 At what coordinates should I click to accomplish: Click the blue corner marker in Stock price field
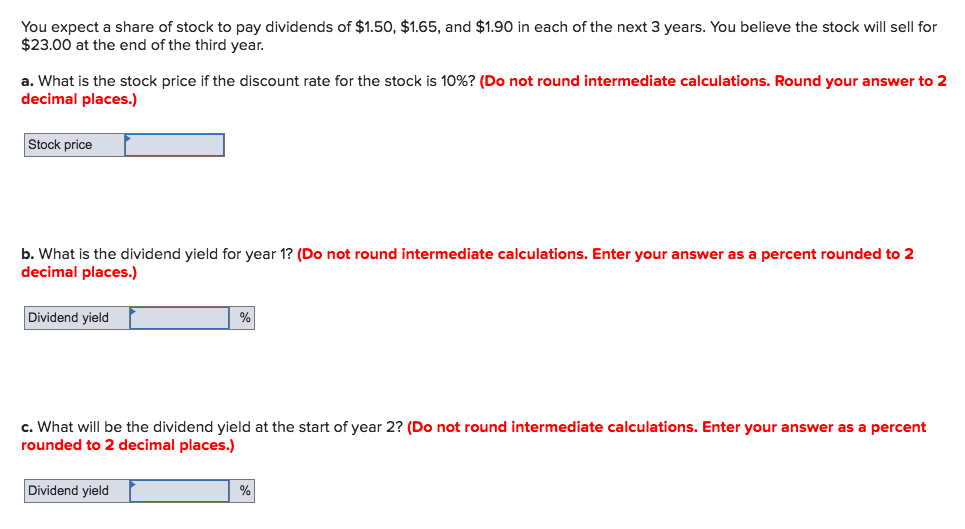[x=128, y=138]
